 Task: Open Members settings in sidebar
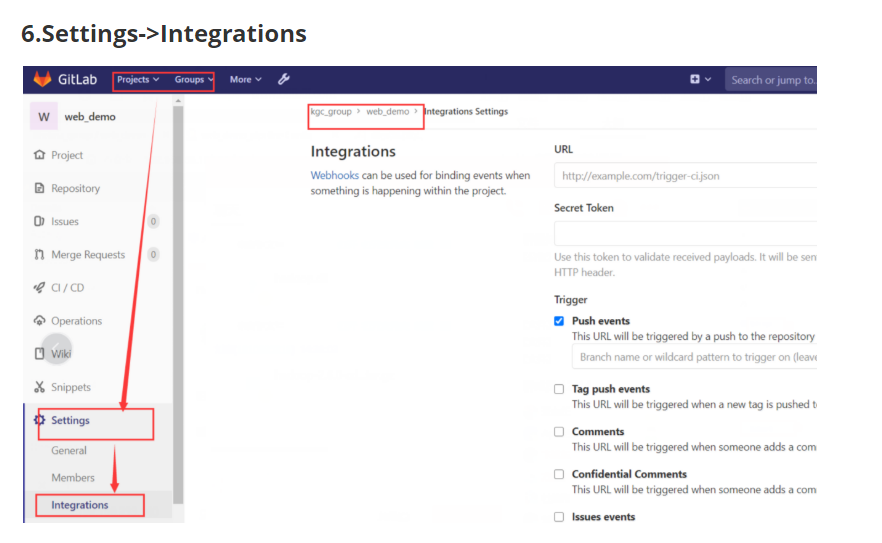click(73, 478)
